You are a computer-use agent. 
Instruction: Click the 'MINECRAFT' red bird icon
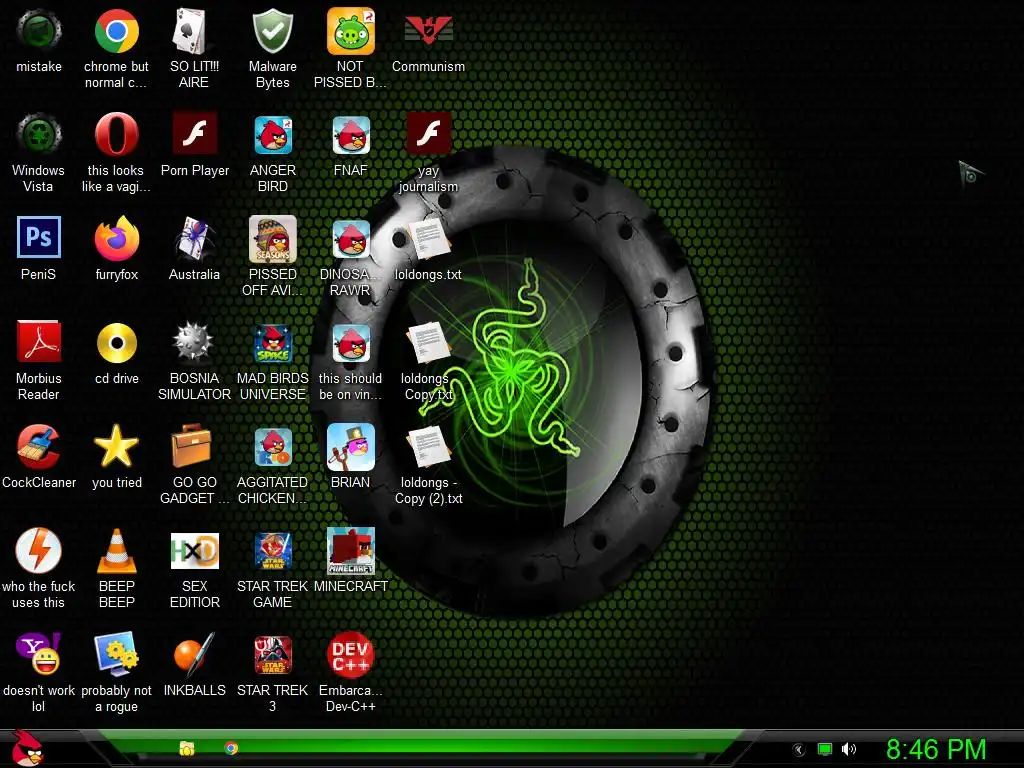click(x=351, y=551)
